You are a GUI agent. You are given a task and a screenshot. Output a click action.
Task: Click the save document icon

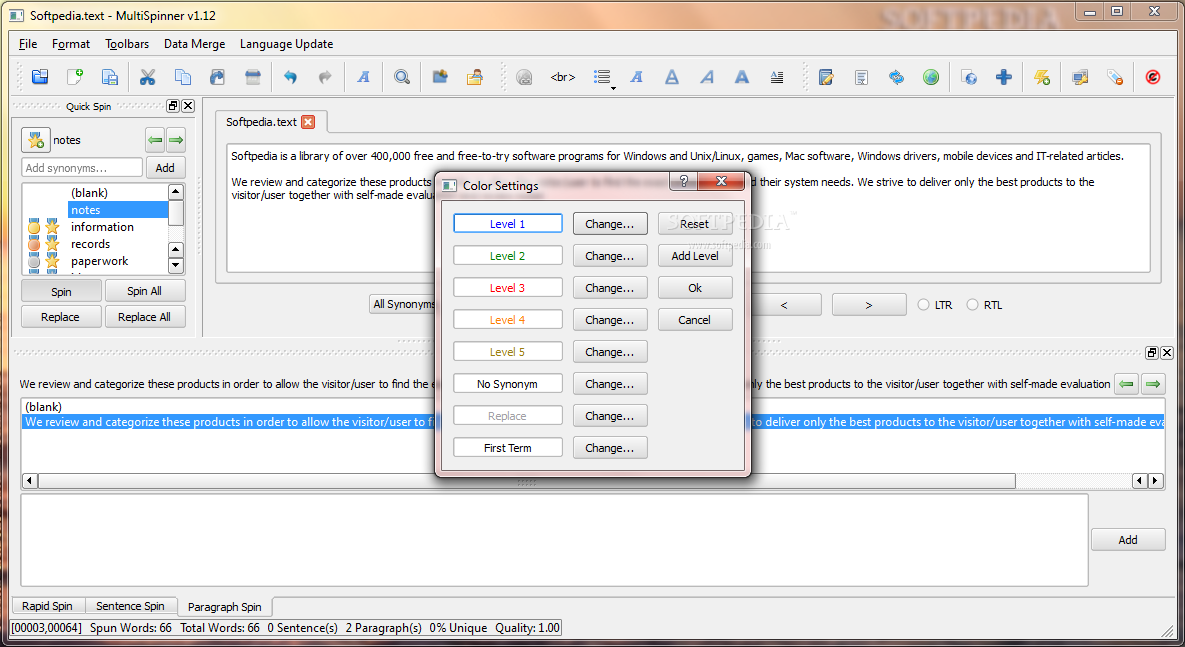(x=110, y=76)
